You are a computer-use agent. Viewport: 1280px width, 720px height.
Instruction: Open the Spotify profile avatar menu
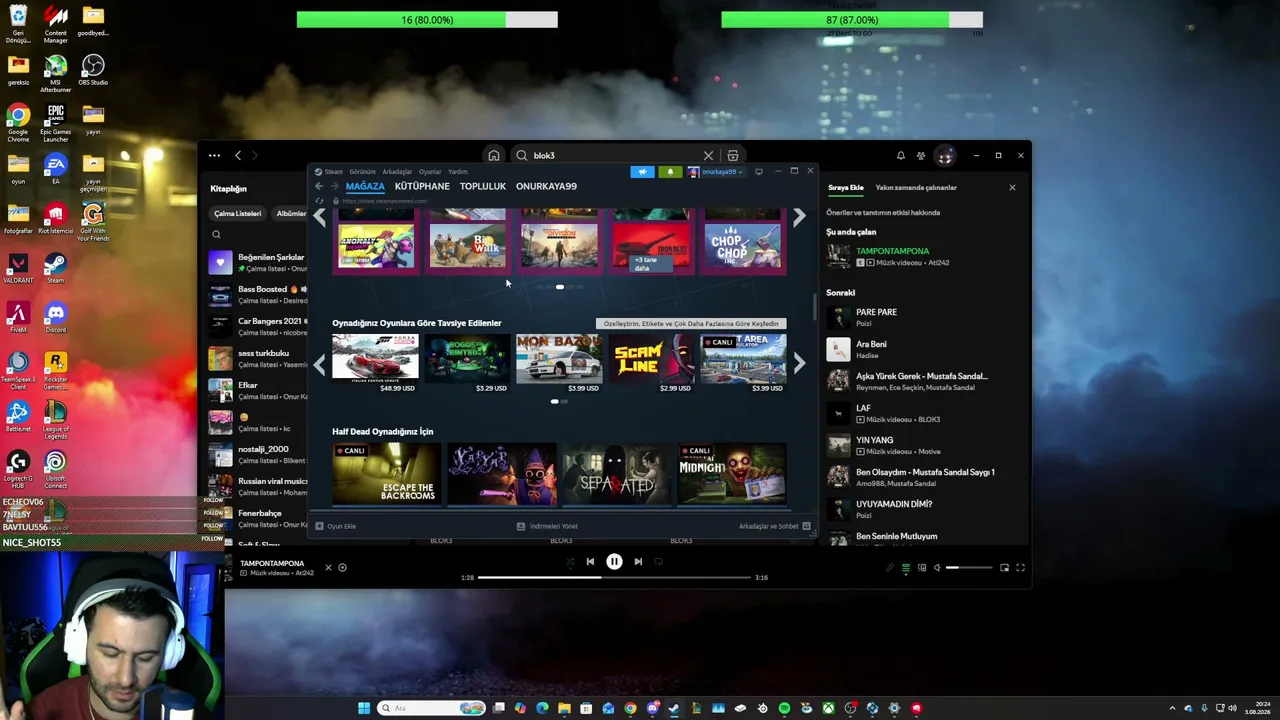pos(946,155)
